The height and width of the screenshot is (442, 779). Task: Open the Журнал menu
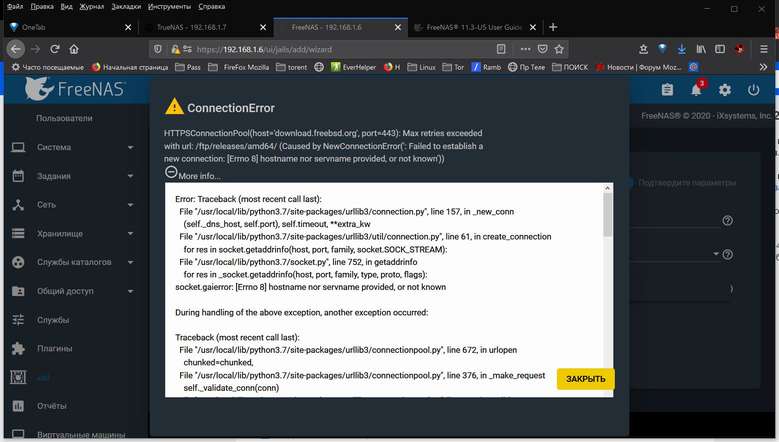(x=92, y=6)
